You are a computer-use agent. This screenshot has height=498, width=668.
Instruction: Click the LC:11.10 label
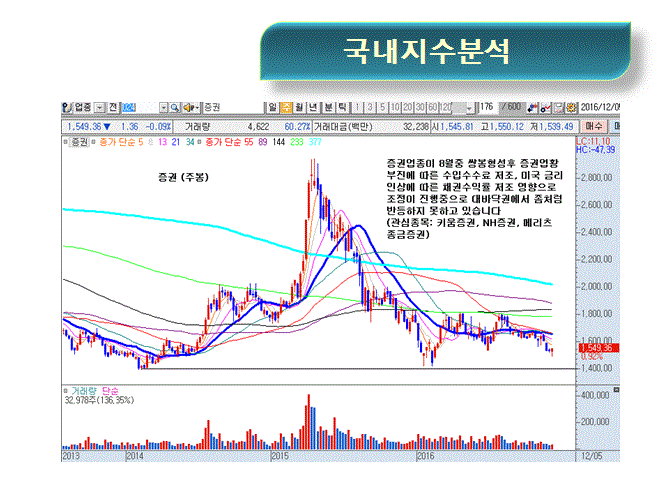pyautogui.click(x=593, y=141)
